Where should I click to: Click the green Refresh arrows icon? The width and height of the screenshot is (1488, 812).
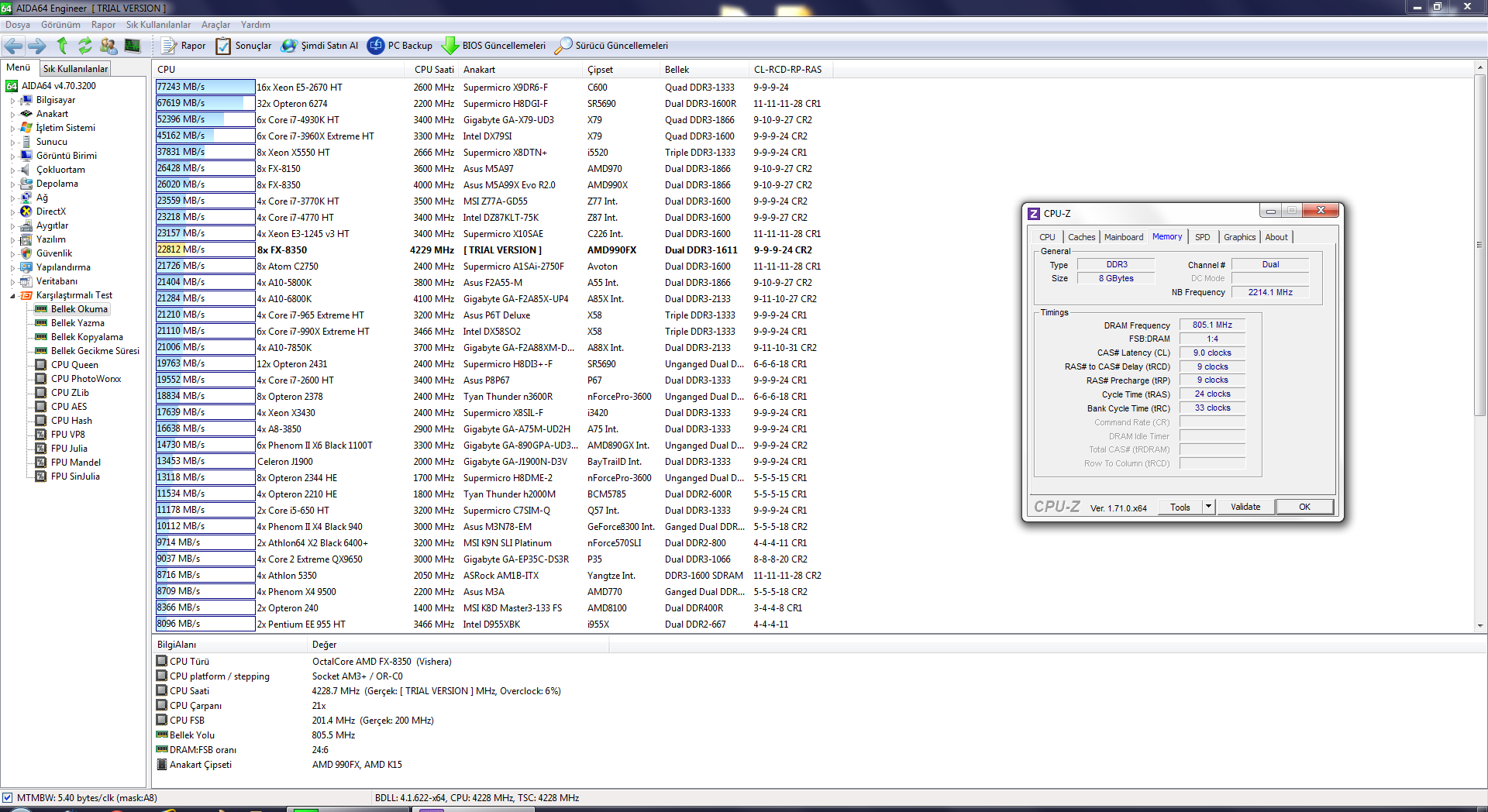(85, 46)
